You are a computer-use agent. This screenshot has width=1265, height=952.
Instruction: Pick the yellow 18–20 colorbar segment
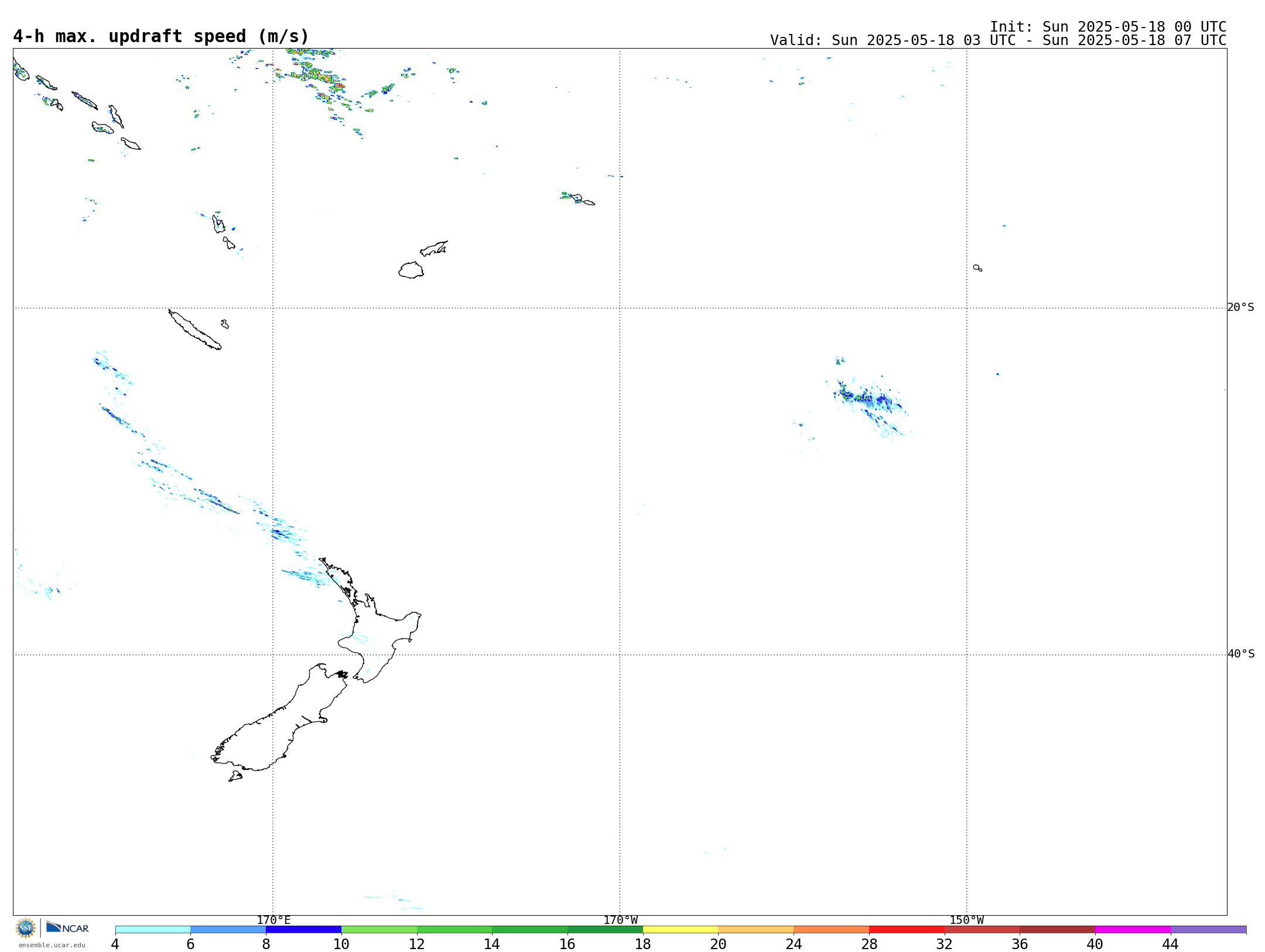(681, 930)
